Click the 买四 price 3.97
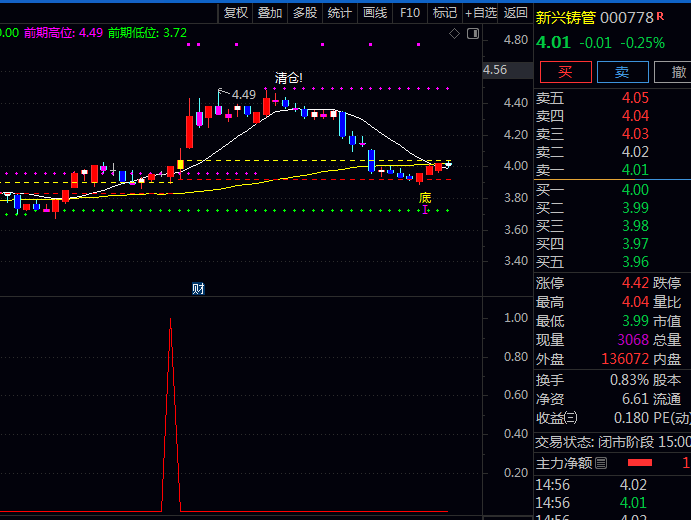This screenshot has width=691, height=520. click(635, 244)
